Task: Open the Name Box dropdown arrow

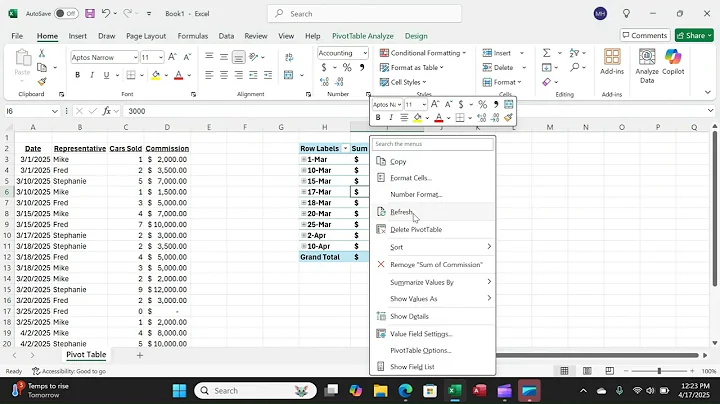Action: [x=55, y=111]
